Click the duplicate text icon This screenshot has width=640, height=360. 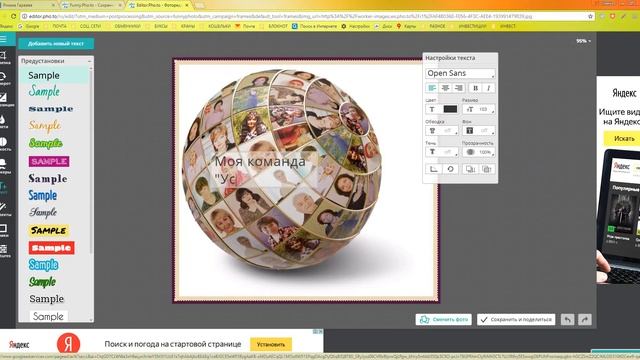(x=470, y=169)
